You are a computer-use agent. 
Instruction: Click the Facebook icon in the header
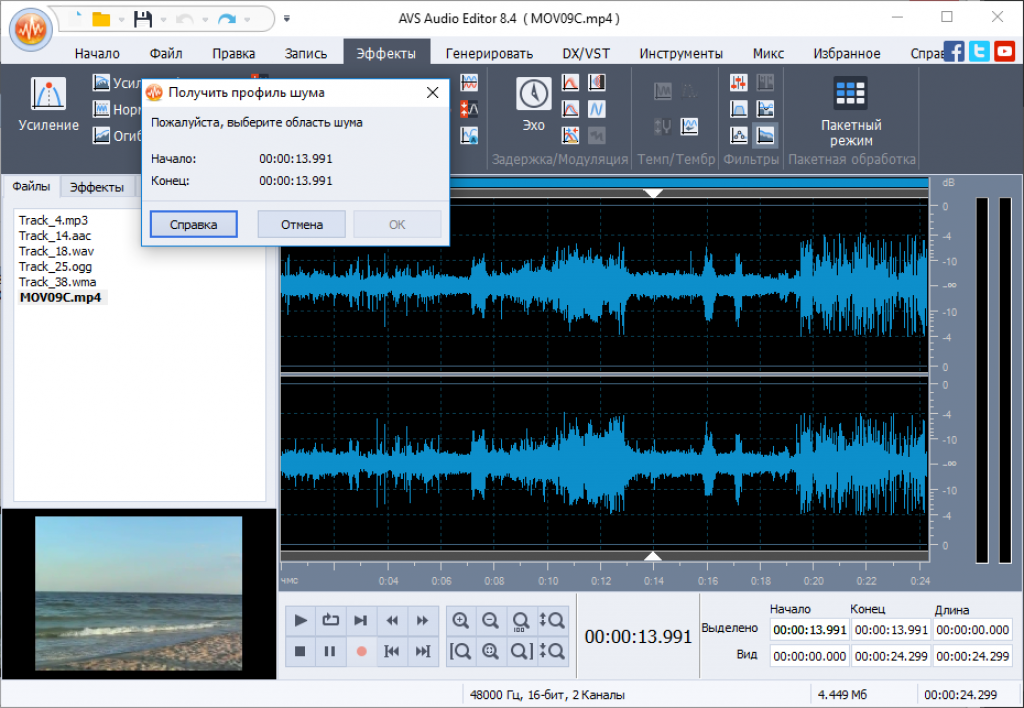[955, 51]
